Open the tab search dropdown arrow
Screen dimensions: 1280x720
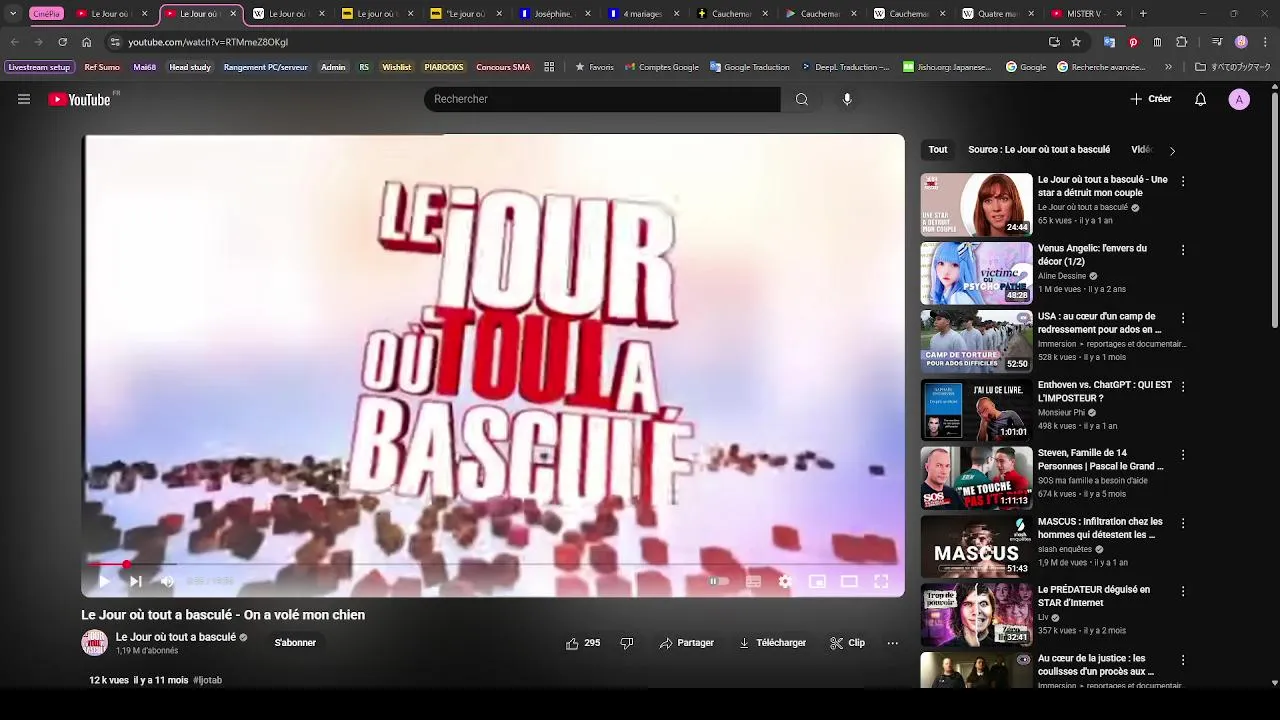13,14
